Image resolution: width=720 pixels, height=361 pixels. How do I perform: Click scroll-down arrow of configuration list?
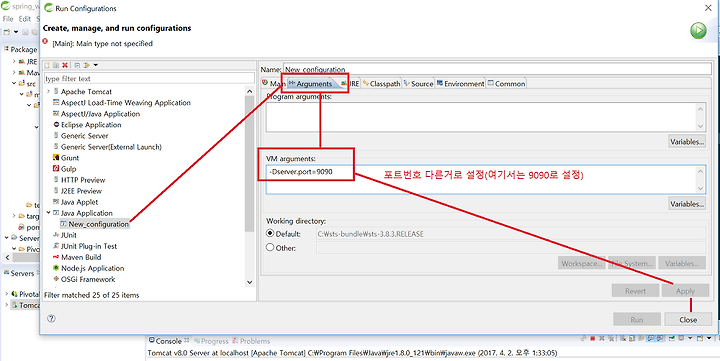click(x=249, y=282)
